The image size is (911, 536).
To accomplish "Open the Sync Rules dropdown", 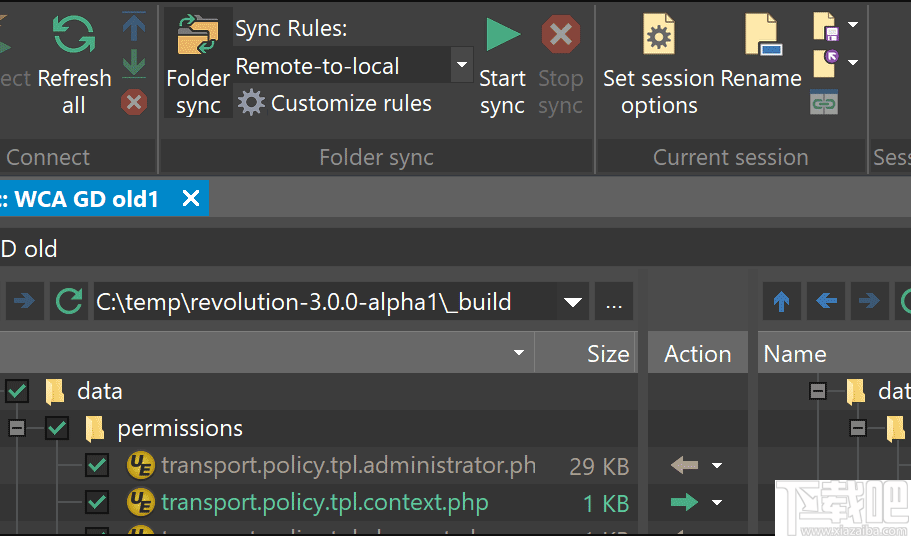I will tap(461, 66).
